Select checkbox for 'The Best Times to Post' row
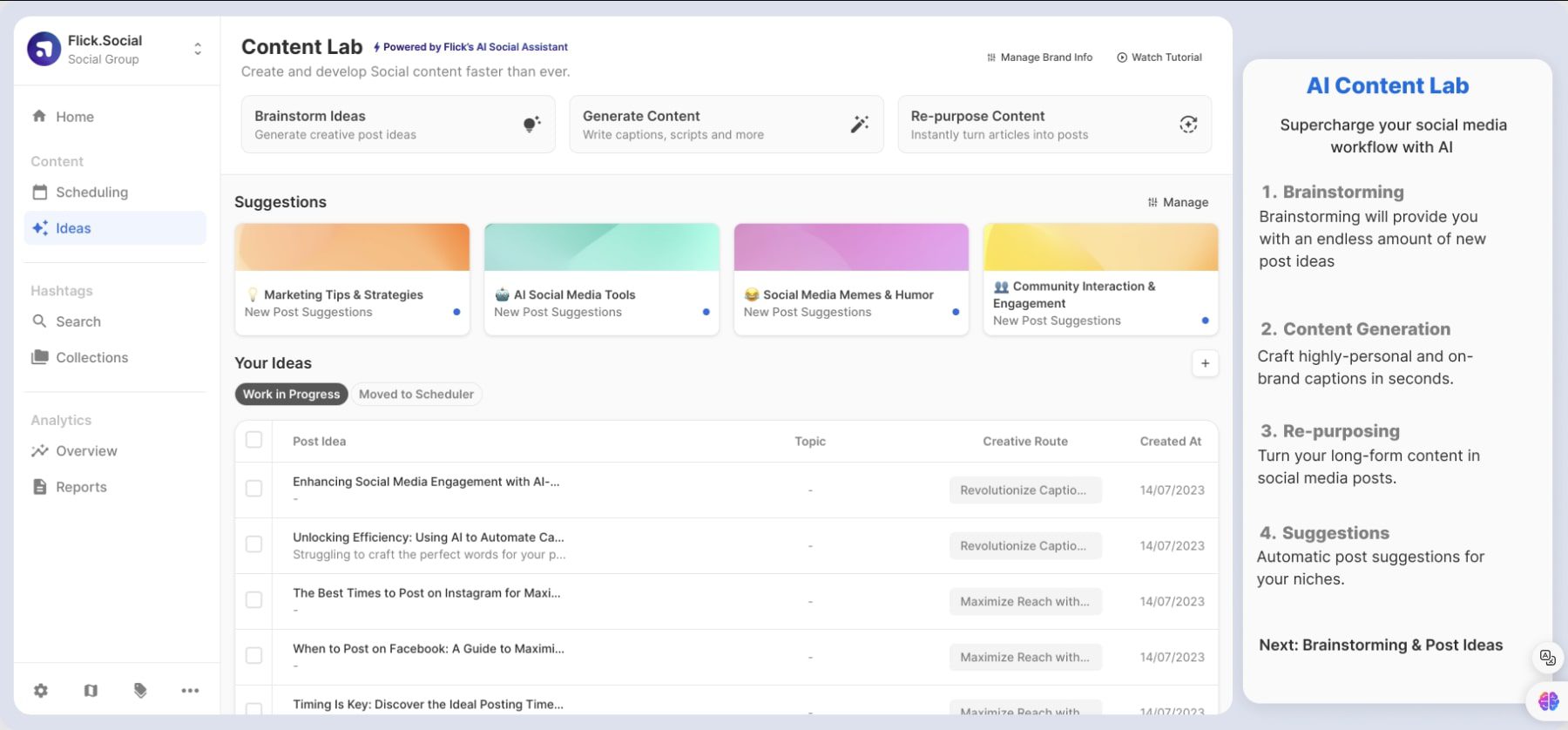This screenshot has height=730, width=1568. 253,600
